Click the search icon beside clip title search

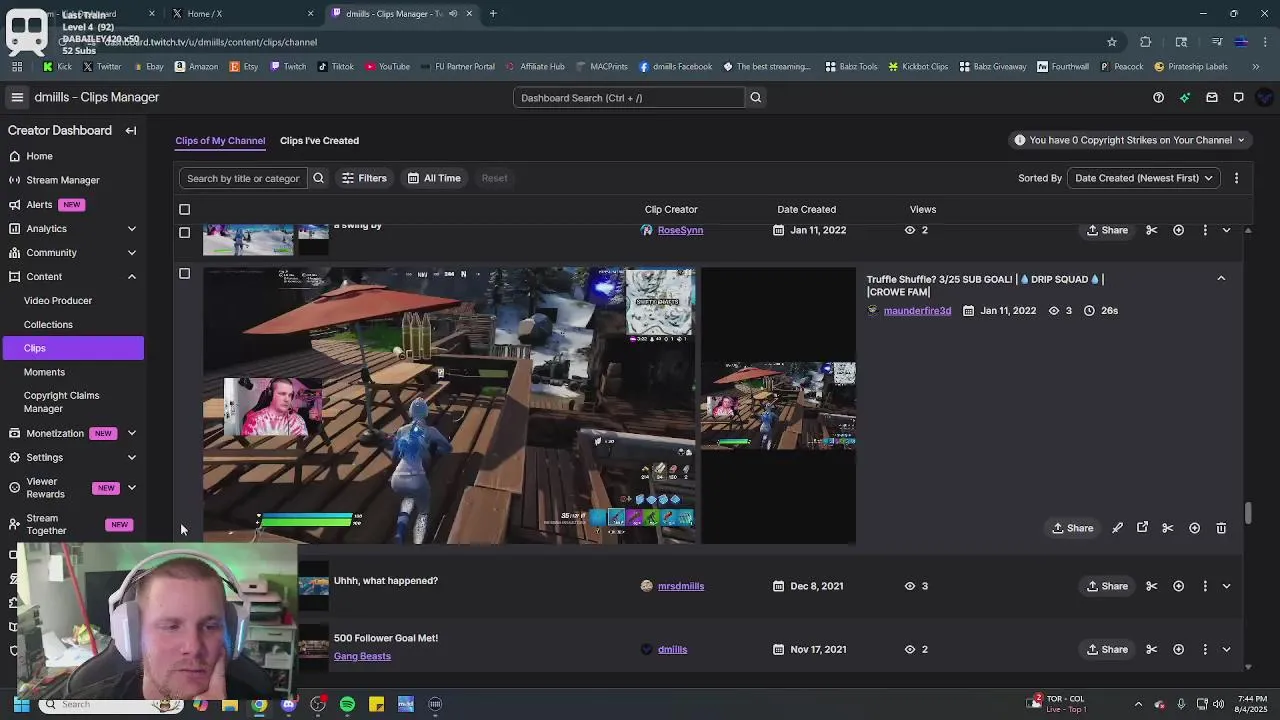(318, 178)
